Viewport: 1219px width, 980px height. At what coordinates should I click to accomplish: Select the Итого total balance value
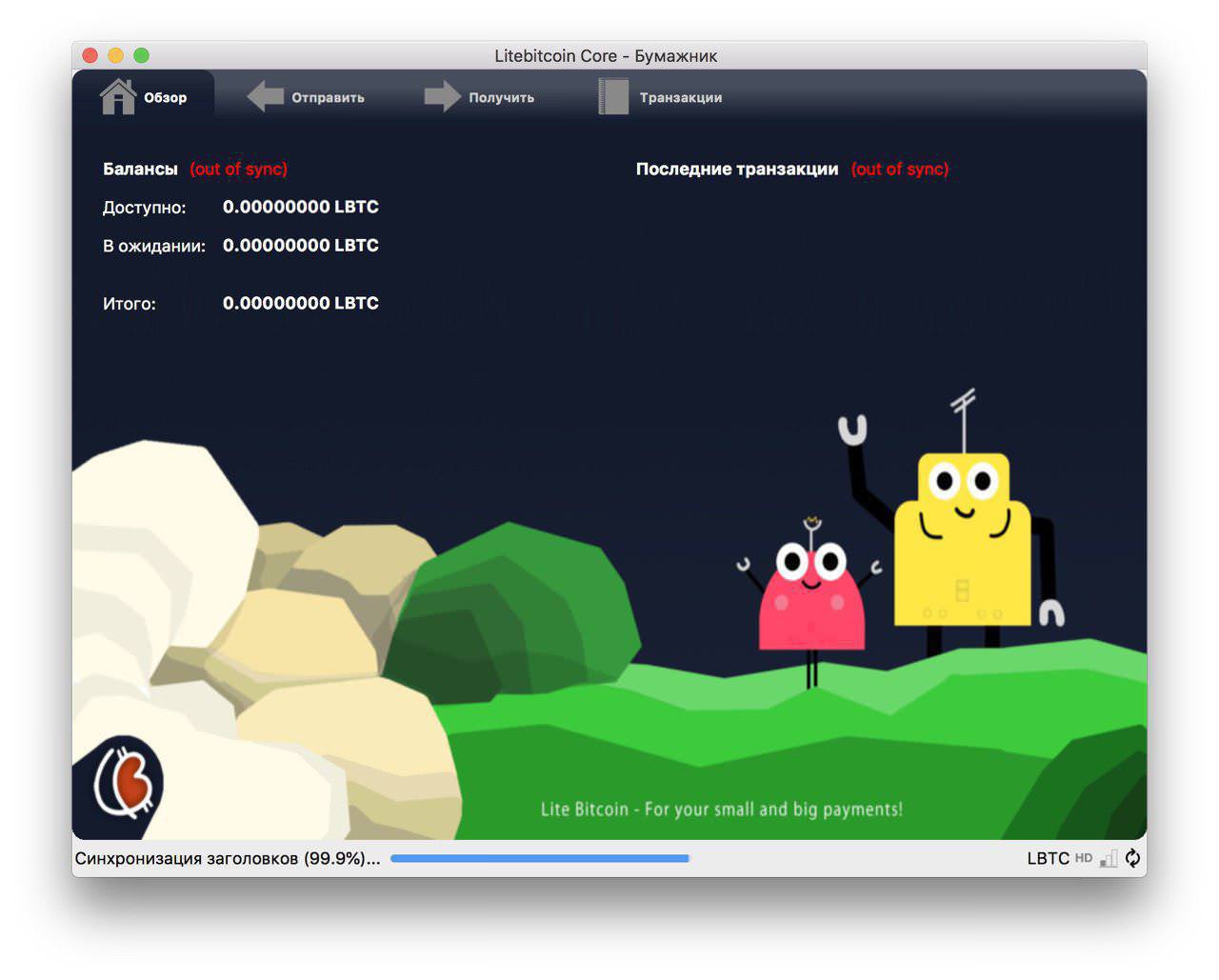[301, 303]
